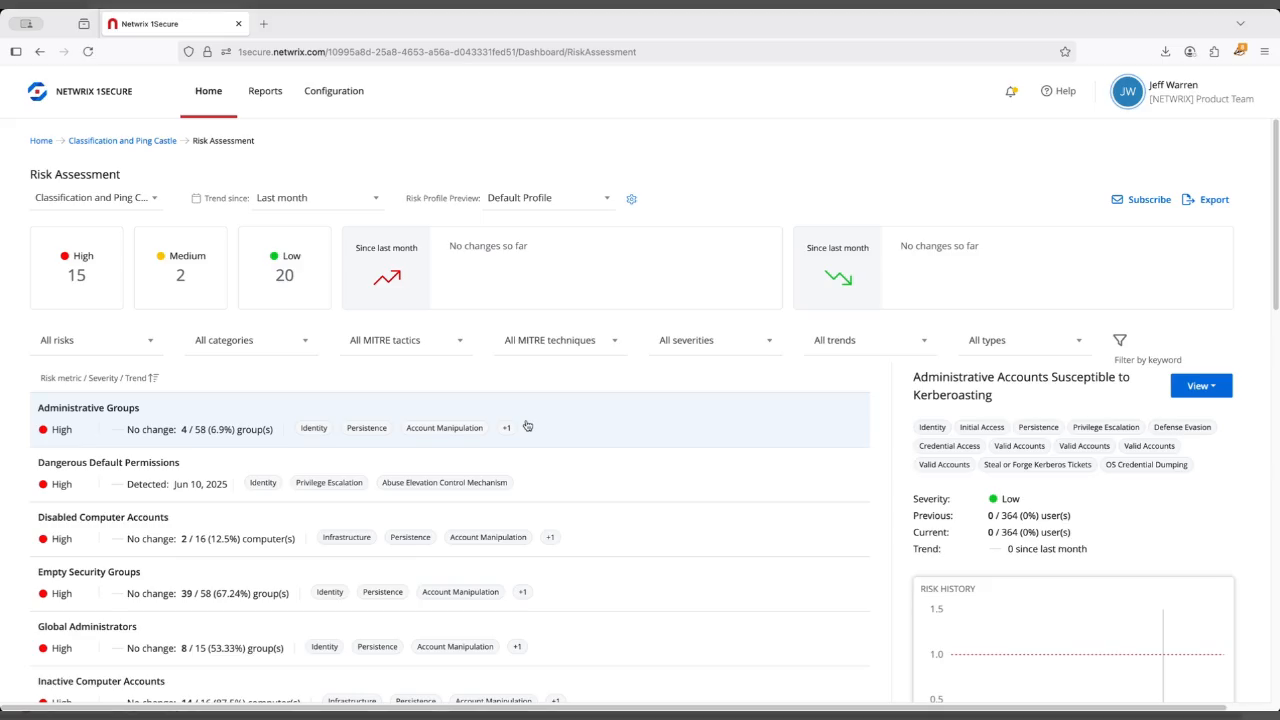
Task: Expand the All risks filter
Action: click(97, 340)
